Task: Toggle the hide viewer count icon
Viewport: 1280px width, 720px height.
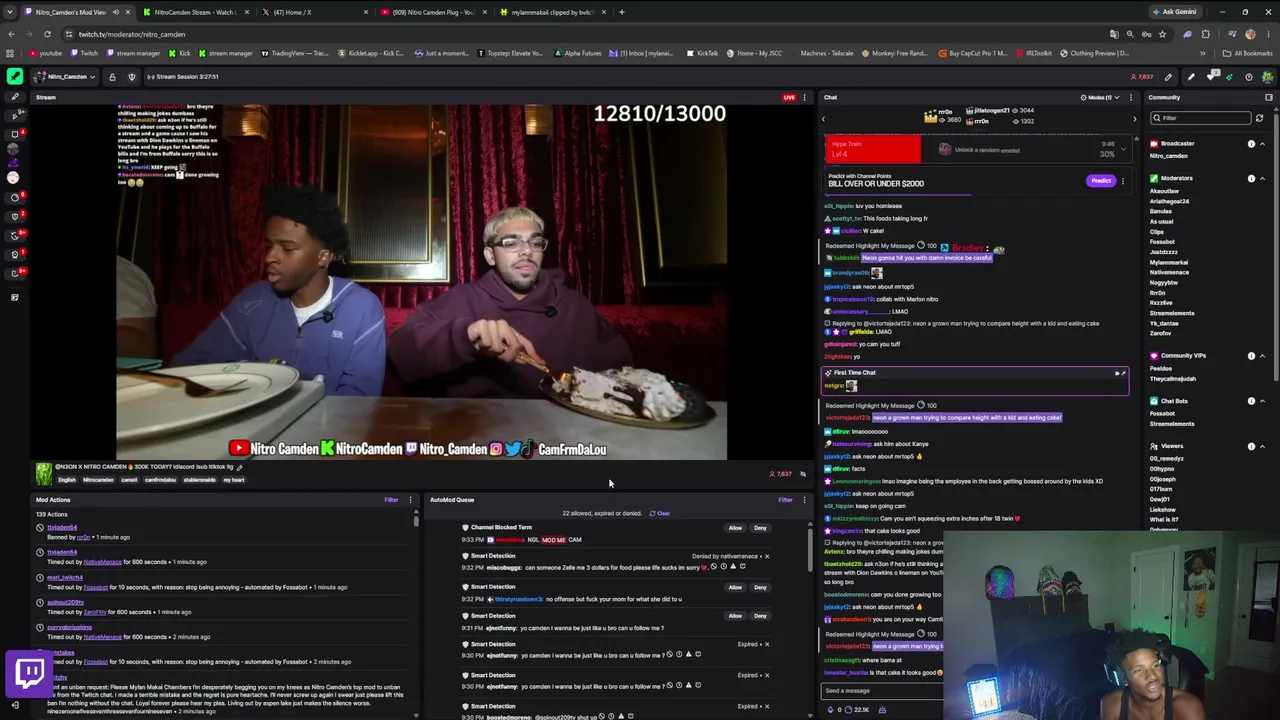Action: (803, 474)
